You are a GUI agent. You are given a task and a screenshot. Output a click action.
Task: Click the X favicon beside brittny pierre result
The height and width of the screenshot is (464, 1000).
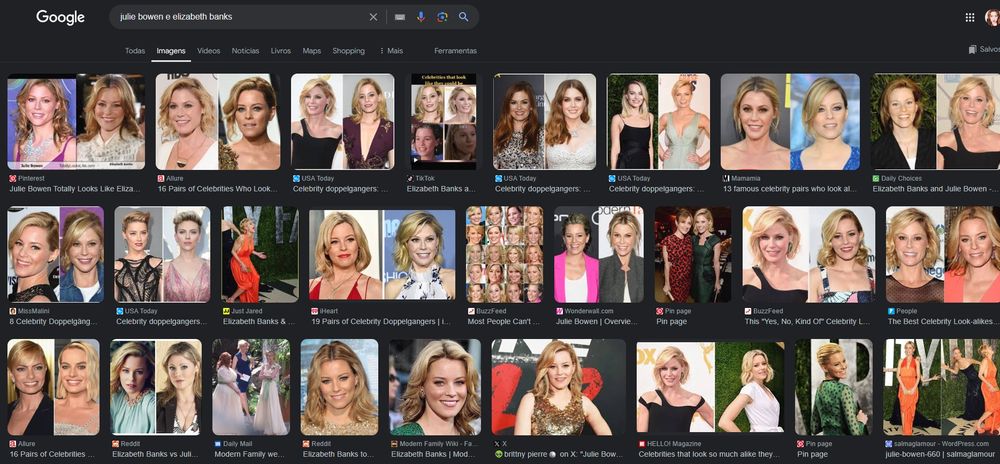[497, 444]
